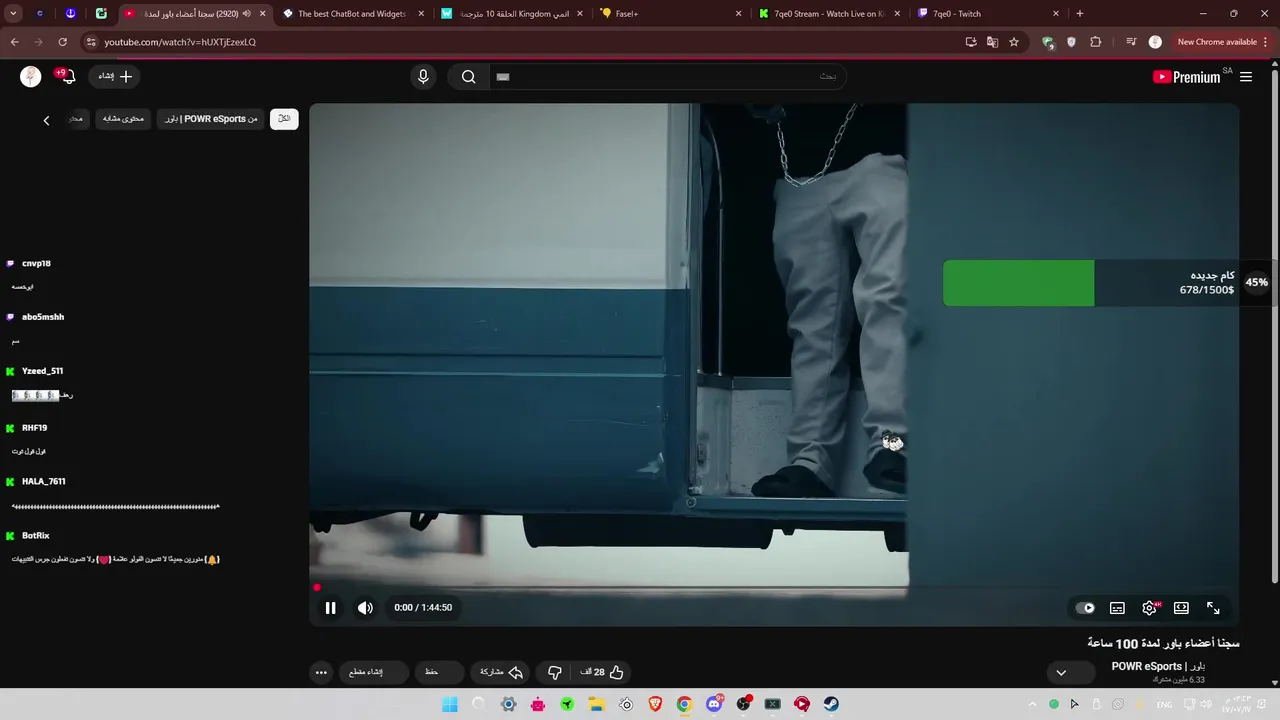Open the POWR eSports channel link
The height and width of the screenshot is (720, 1280).
pos(1158,667)
